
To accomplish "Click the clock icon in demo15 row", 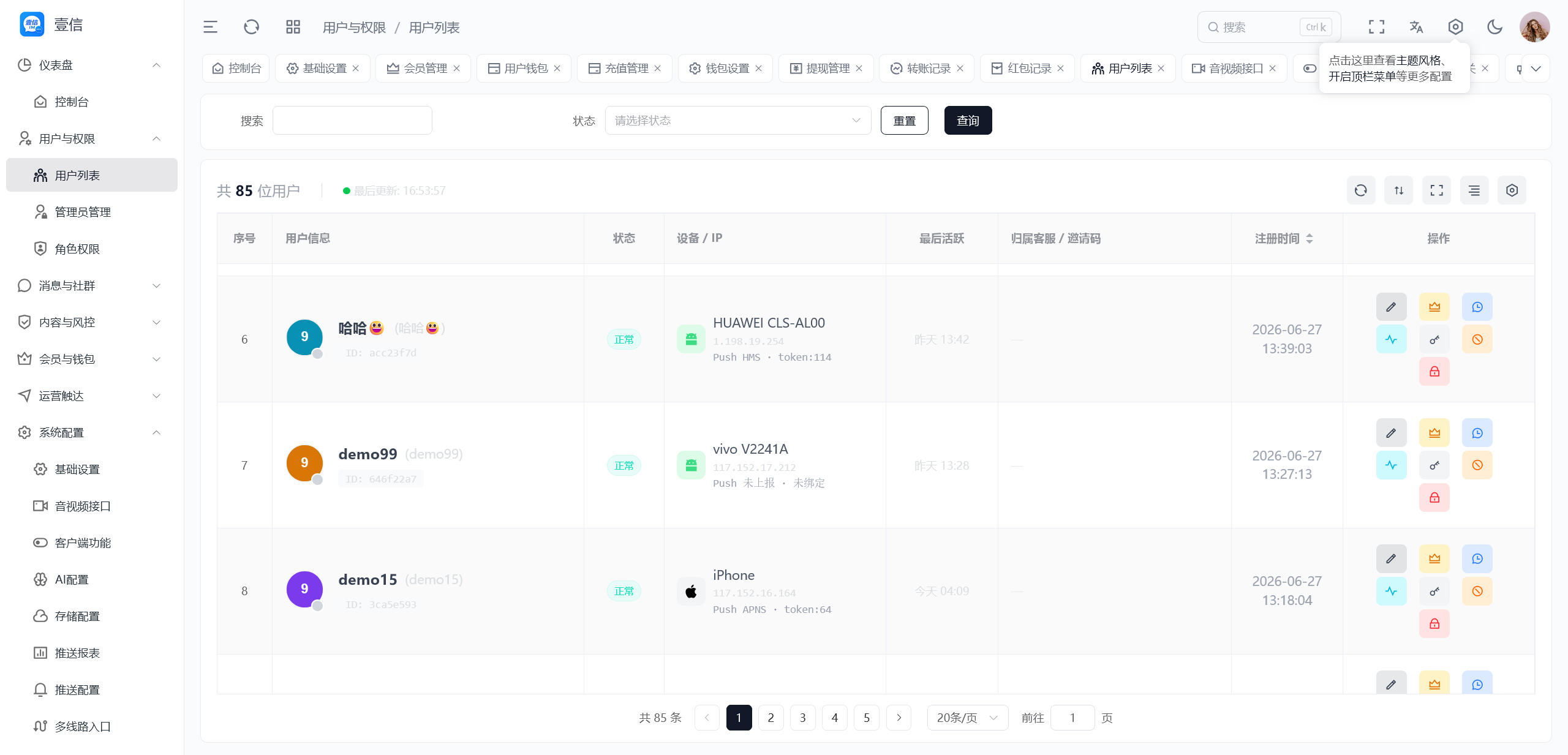I will (1477, 558).
